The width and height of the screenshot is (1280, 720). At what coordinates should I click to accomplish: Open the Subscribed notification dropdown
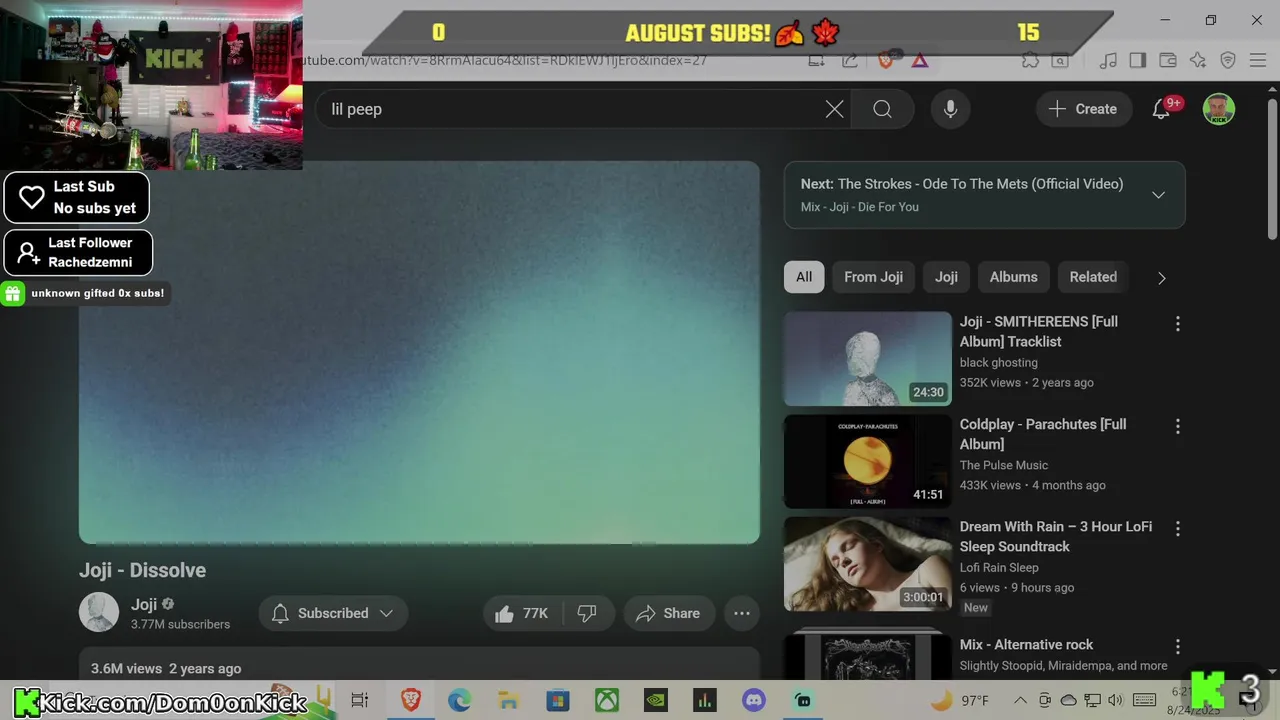tap(333, 613)
